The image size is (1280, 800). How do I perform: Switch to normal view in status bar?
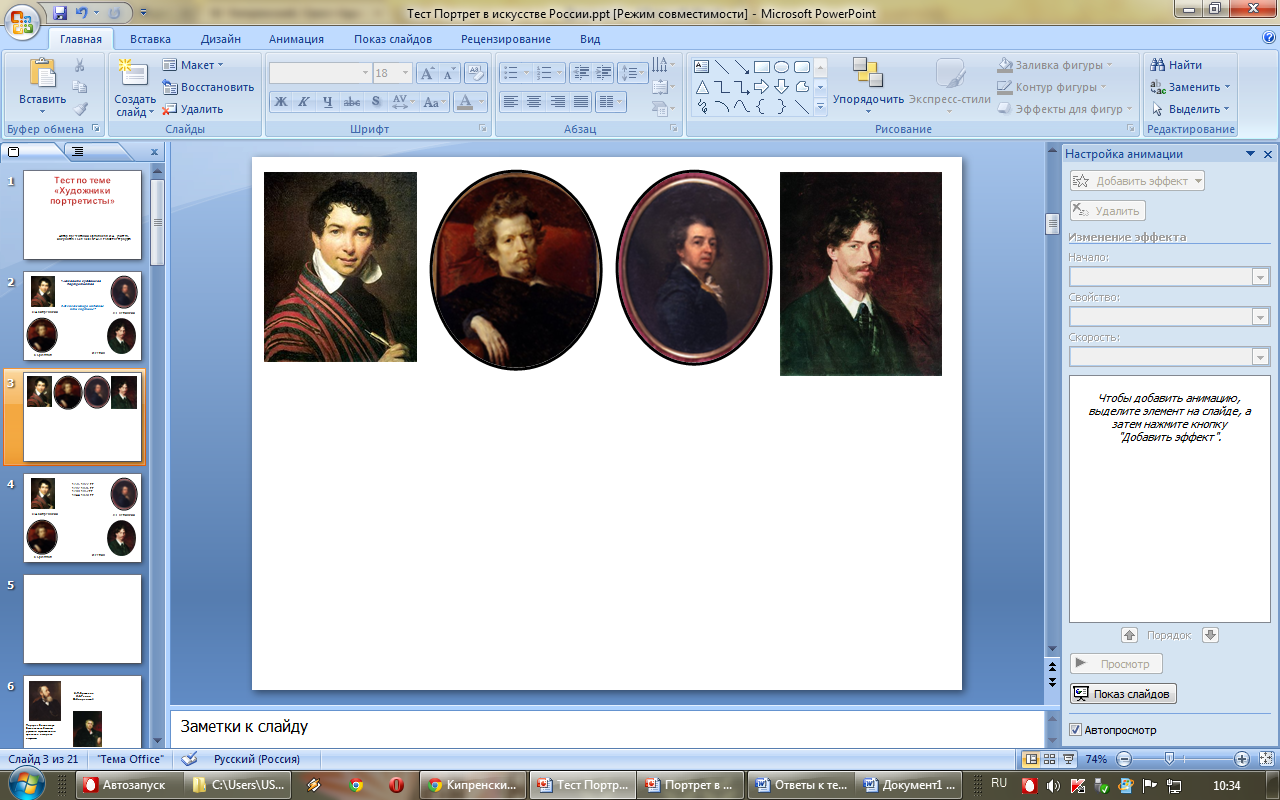pyautogui.click(x=1032, y=759)
